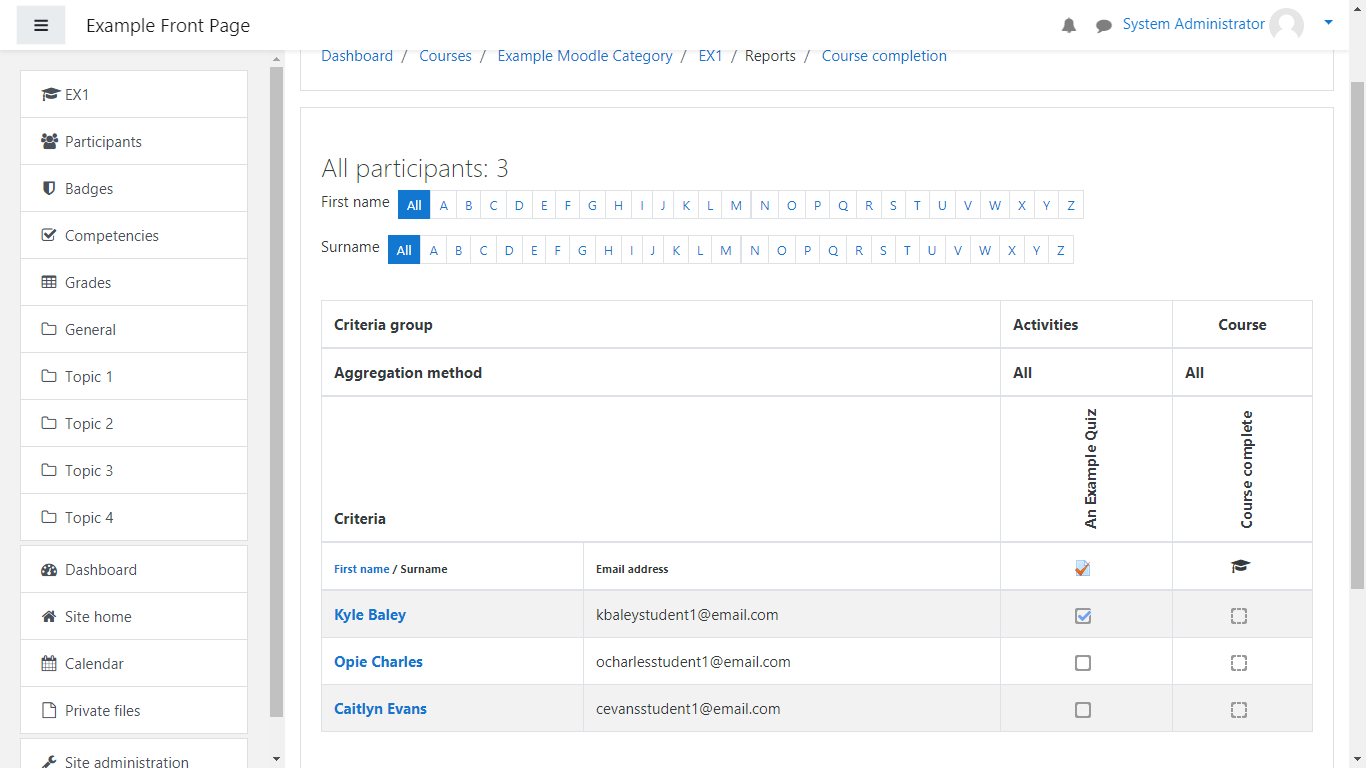Screen dimensions: 1366x768
Task: Click the hamburger menu toggle icon
Action: pos(41,26)
